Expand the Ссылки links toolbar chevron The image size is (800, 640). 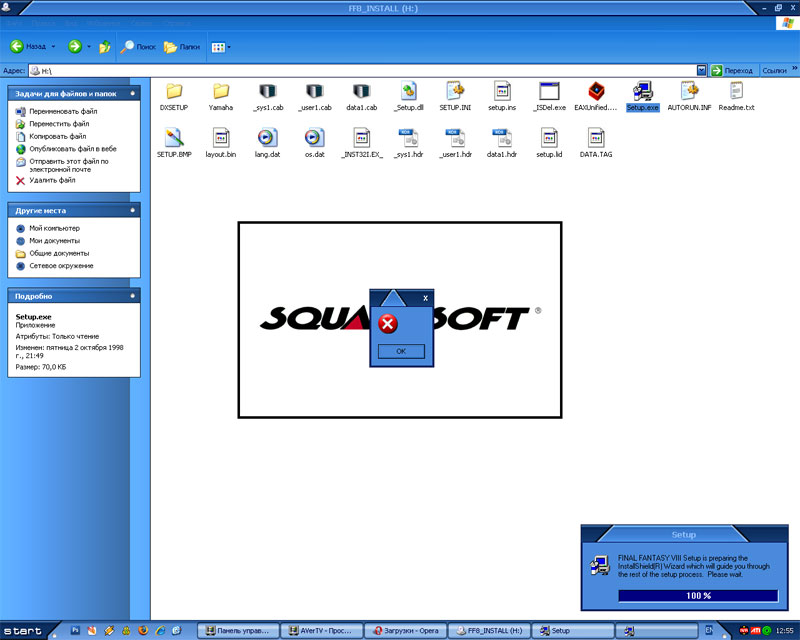coord(794,68)
